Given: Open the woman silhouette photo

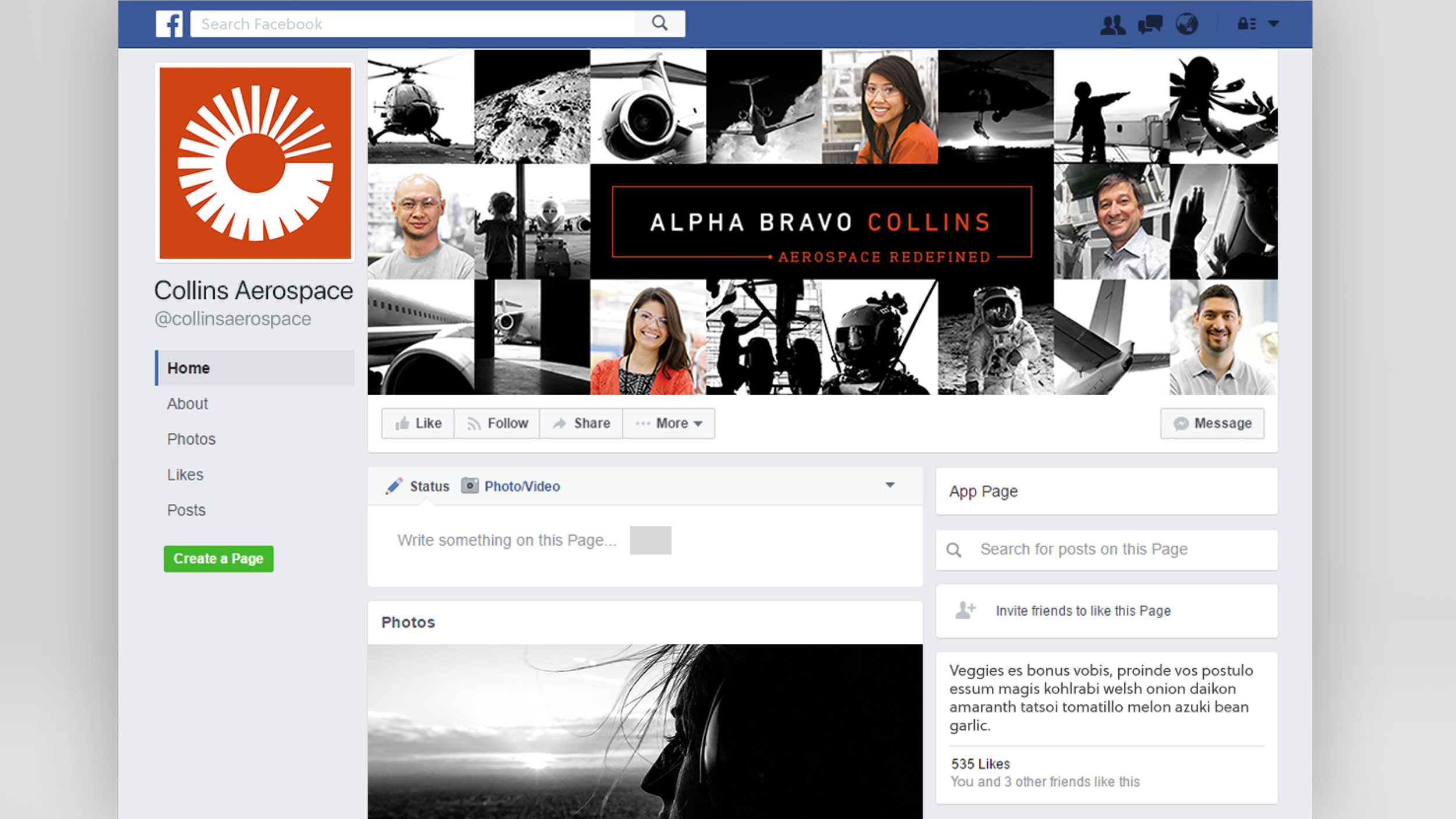Looking at the screenshot, I should click(645, 731).
